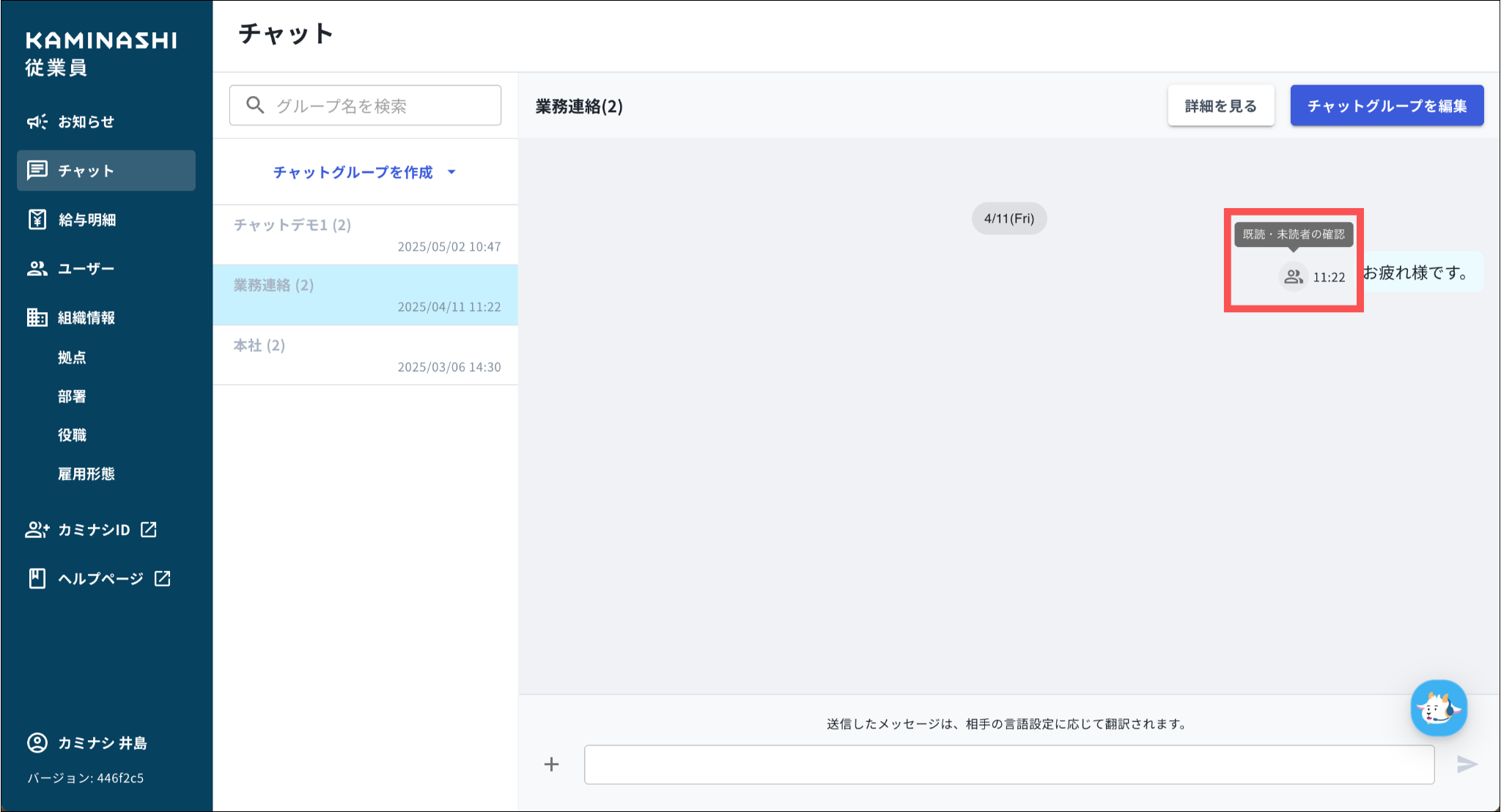The height and width of the screenshot is (812, 1501).
Task: Open 組織情報 section in sidebar
Action: click(86, 318)
